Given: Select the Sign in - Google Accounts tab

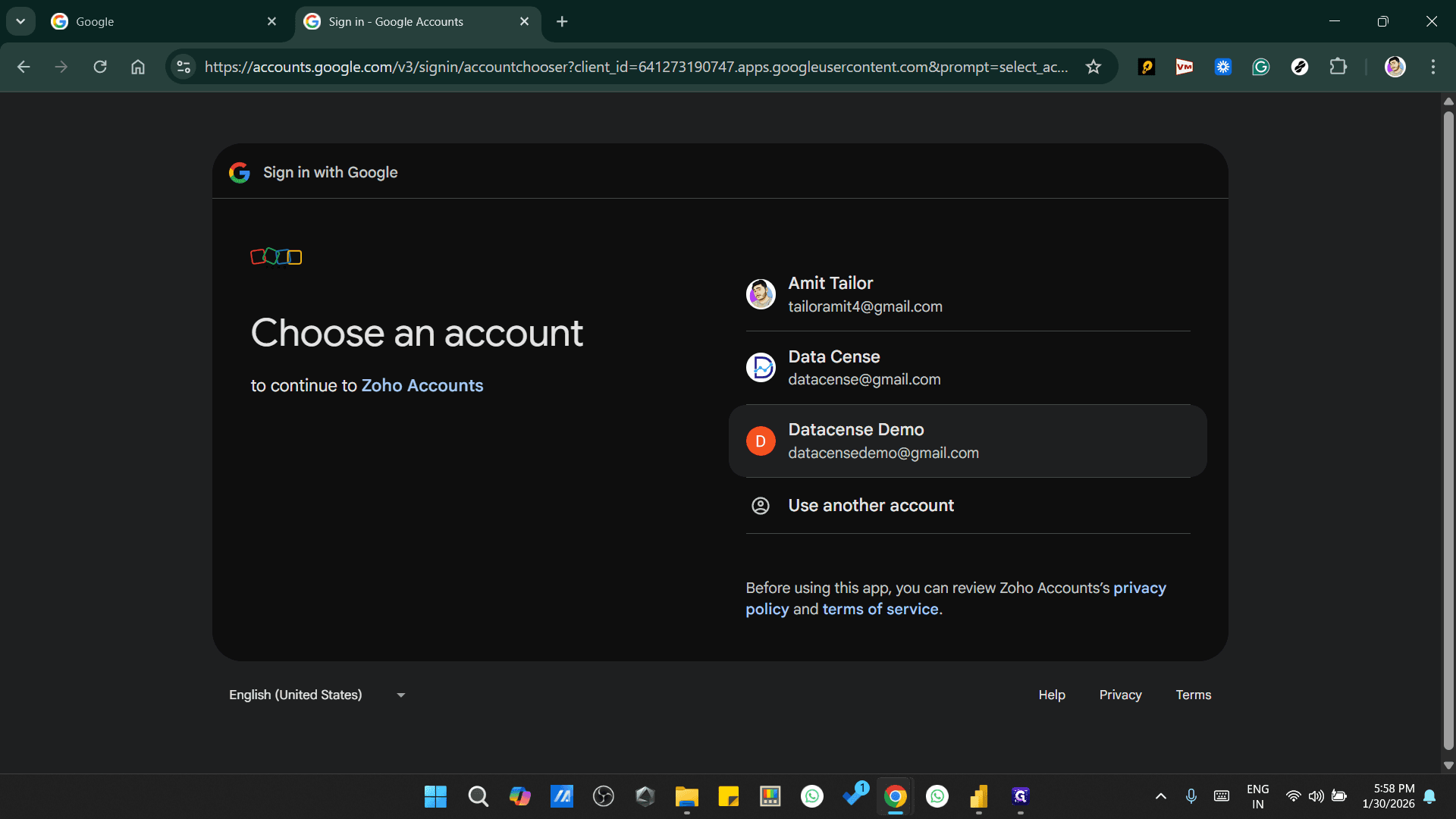Looking at the screenshot, I should pos(418,22).
